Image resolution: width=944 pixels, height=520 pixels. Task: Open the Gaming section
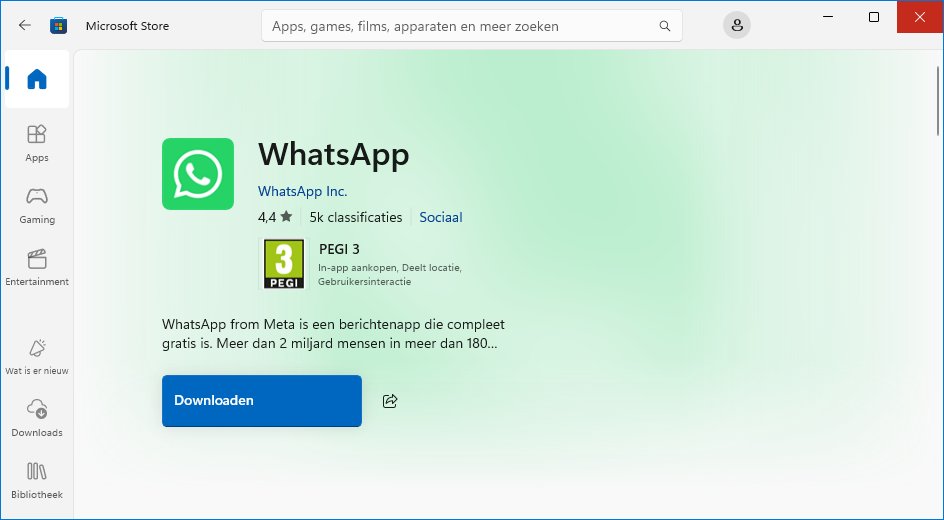click(37, 206)
